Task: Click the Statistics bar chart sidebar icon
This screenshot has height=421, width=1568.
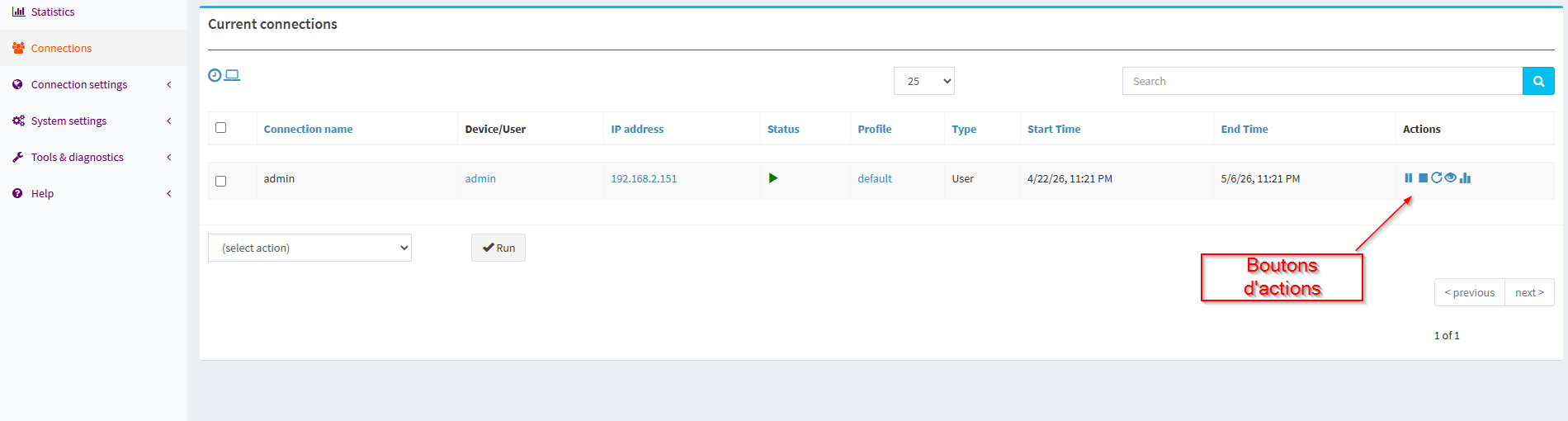Action: tap(18, 12)
